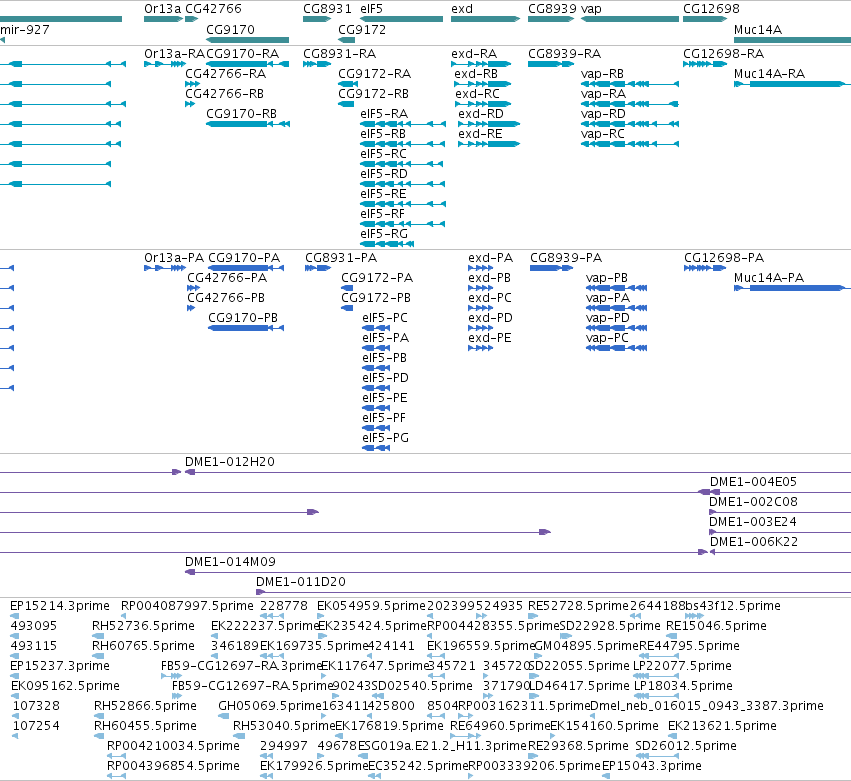Select the vap-RC transcript label
The image size is (851, 781).
[602, 134]
